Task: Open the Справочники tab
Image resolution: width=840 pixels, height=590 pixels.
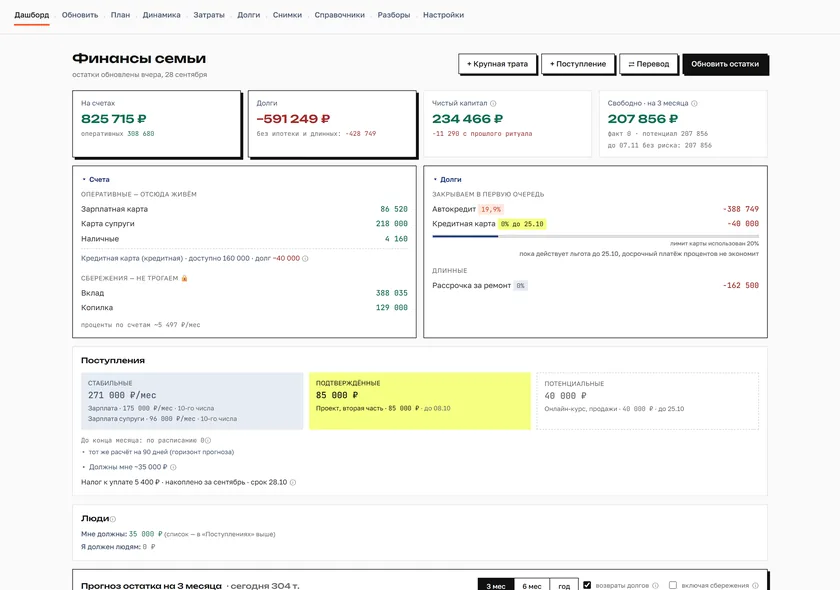Action: coord(340,15)
